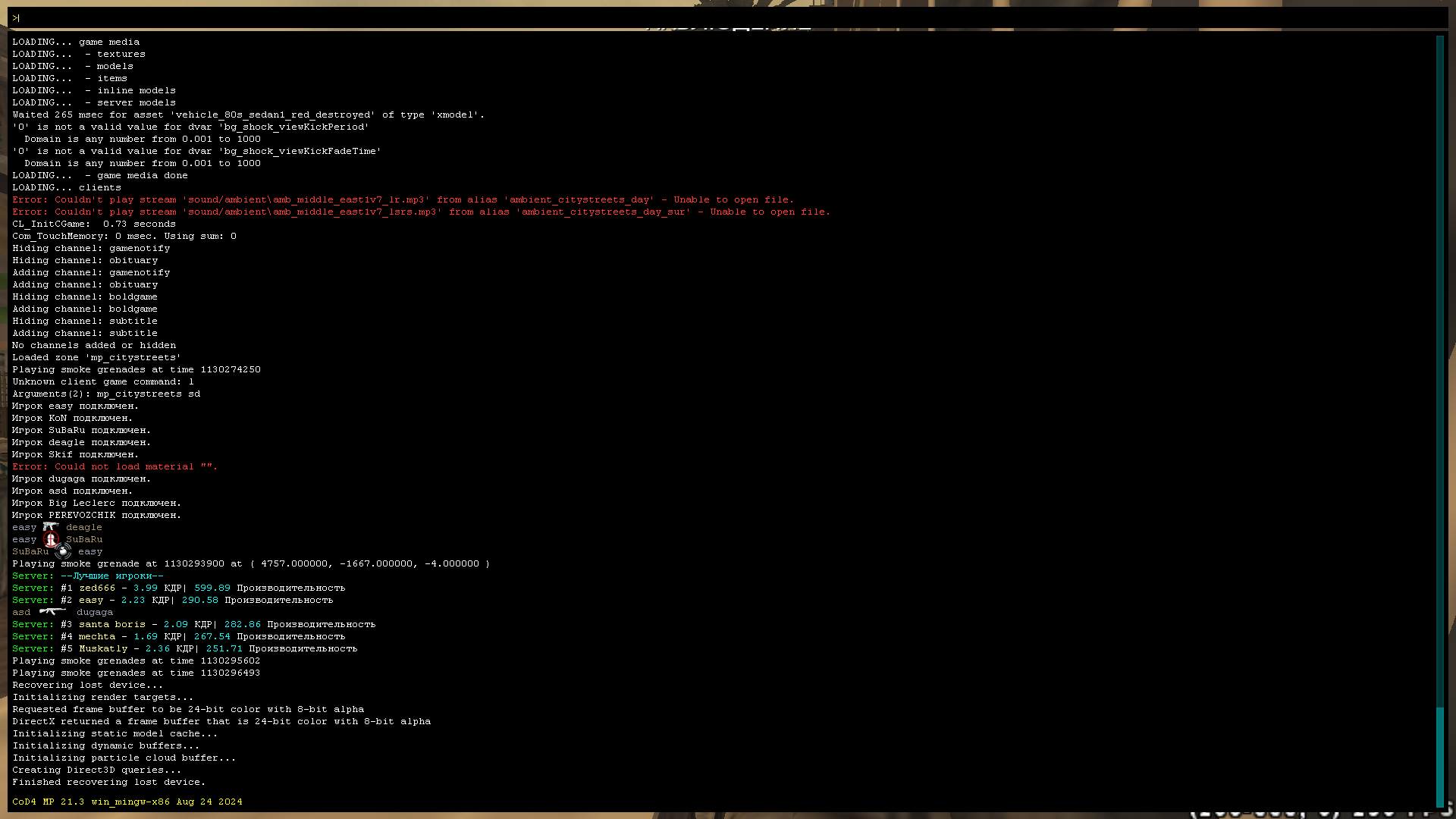
Task: Click the 'Finished recovering lost device' line
Action: coord(108,782)
